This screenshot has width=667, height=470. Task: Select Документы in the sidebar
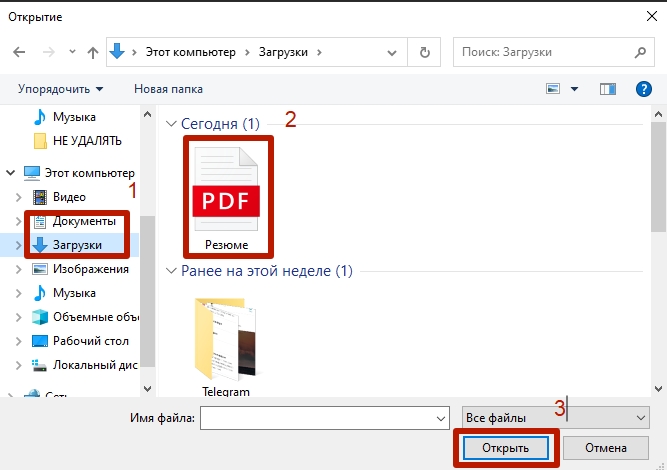coord(84,220)
